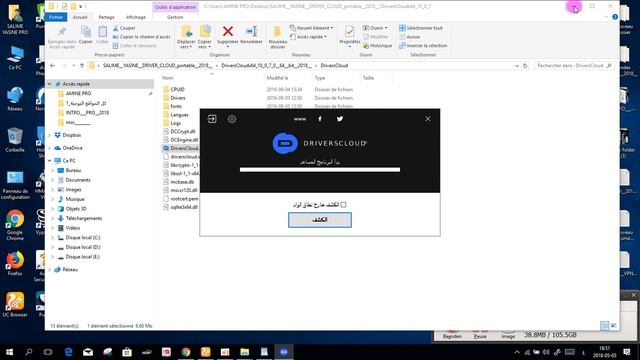This screenshot has width=640, height=360.
Task: Switch to the Gestion ribbon tab
Action: point(175,17)
